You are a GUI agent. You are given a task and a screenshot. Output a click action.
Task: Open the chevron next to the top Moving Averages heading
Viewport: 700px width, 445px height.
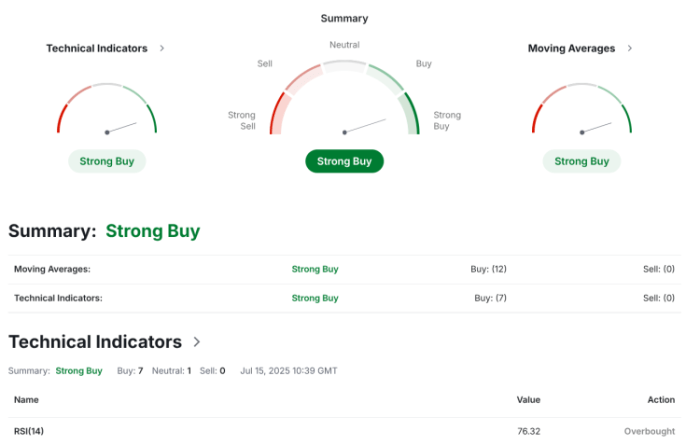click(x=629, y=48)
